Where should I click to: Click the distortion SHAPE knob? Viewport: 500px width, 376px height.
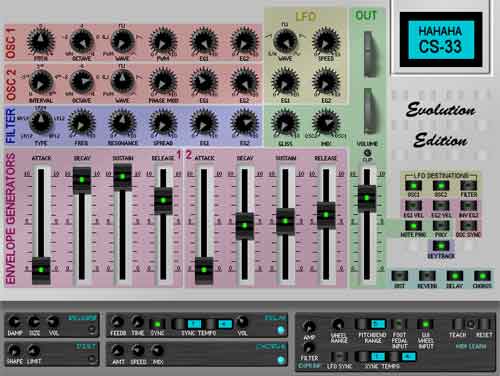coord(14,350)
